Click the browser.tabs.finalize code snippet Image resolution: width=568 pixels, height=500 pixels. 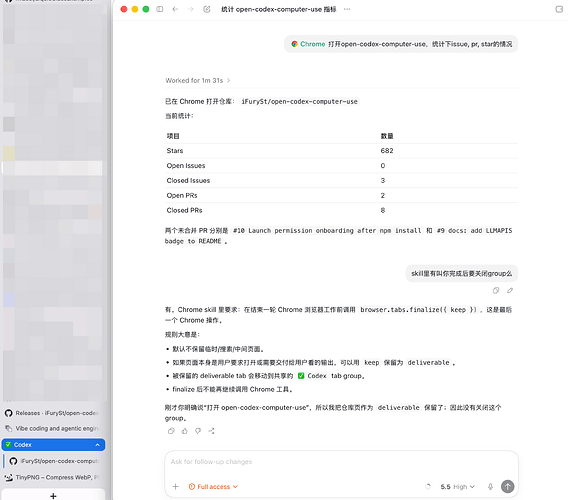(x=418, y=310)
